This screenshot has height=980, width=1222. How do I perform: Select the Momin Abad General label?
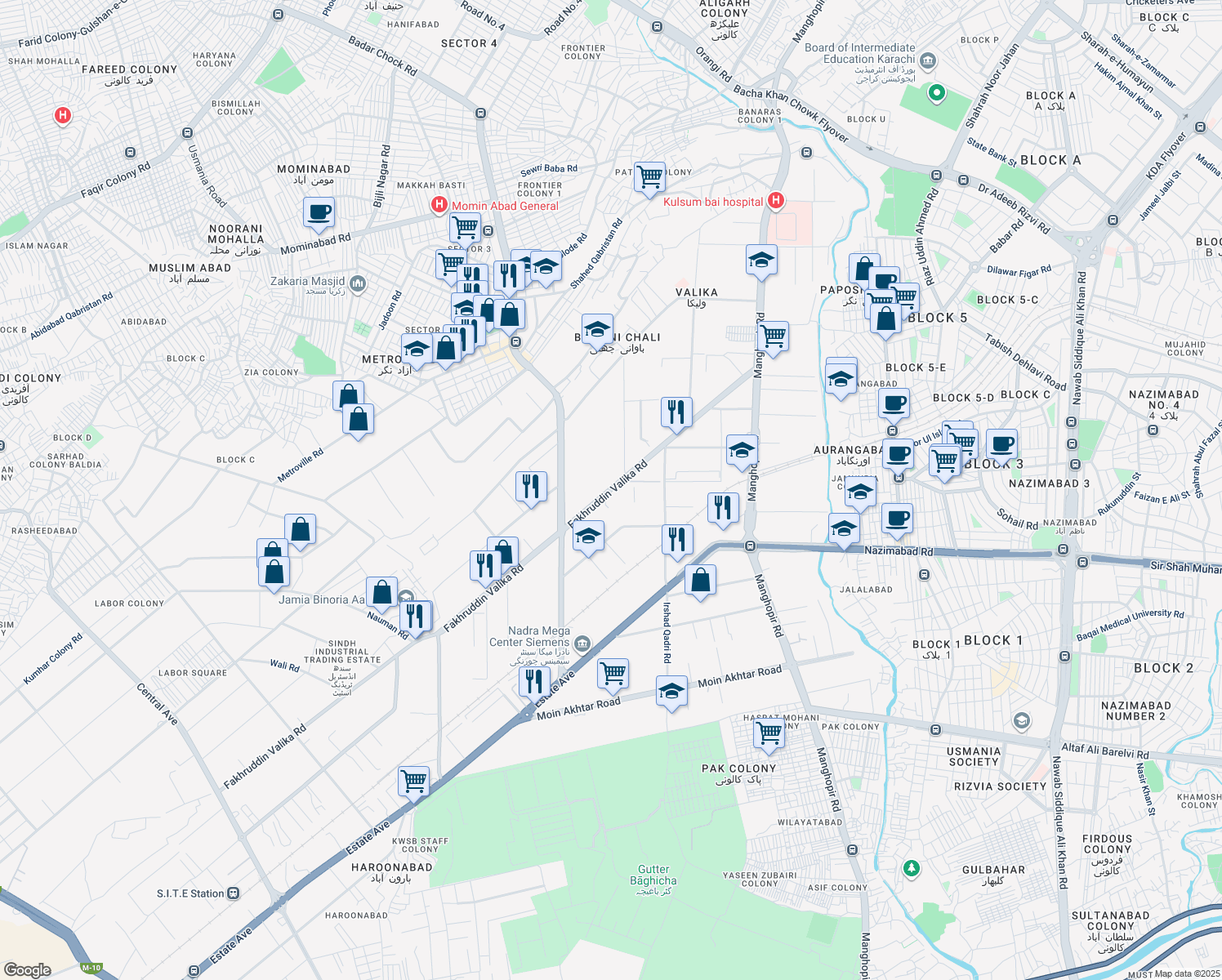pos(505,206)
